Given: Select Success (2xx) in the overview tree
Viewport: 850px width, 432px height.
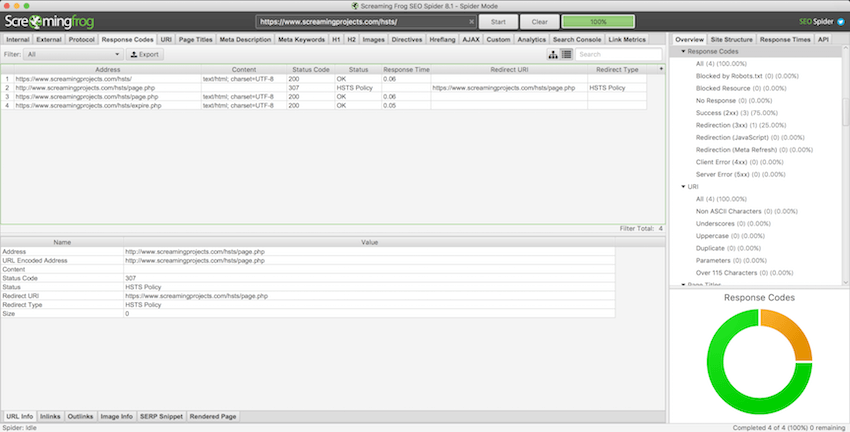Looking at the screenshot, I should pos(736,113).
